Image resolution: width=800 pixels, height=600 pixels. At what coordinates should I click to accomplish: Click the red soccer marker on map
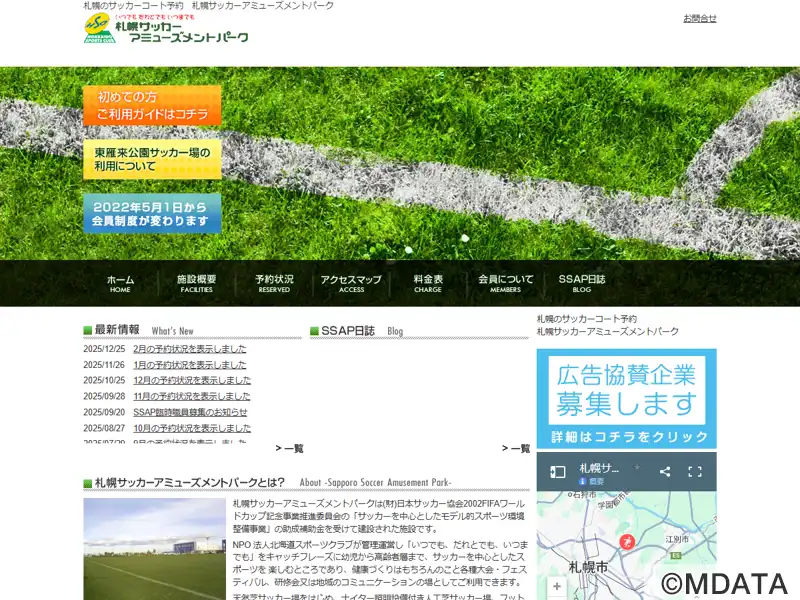tap(627, 542)
